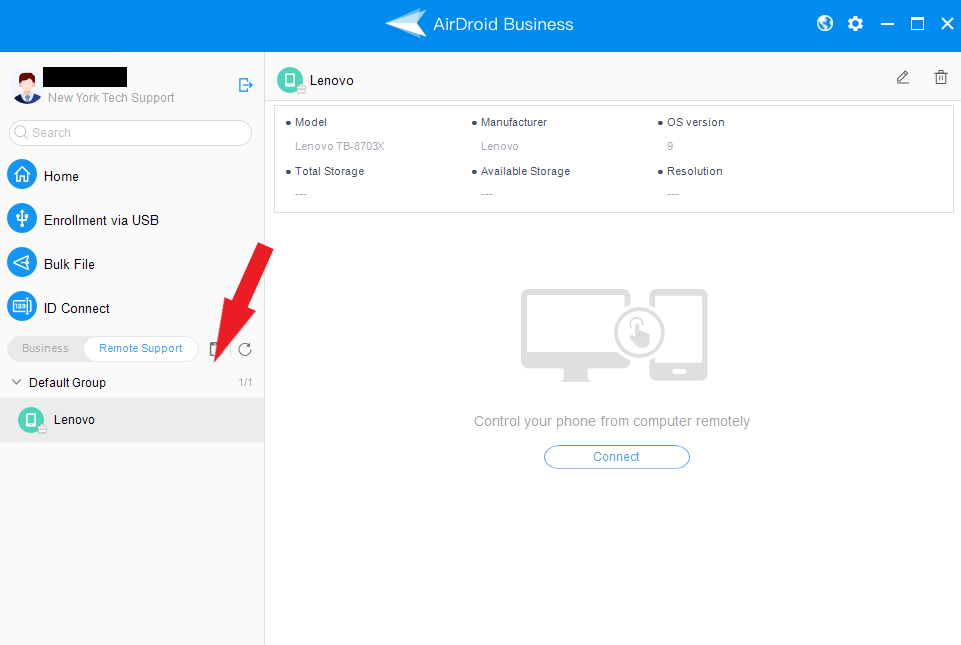This screenshot has width=961, height=645.
Task: Click the Manufacturer value 'Lenovo'
Action: tap(499, 146)
